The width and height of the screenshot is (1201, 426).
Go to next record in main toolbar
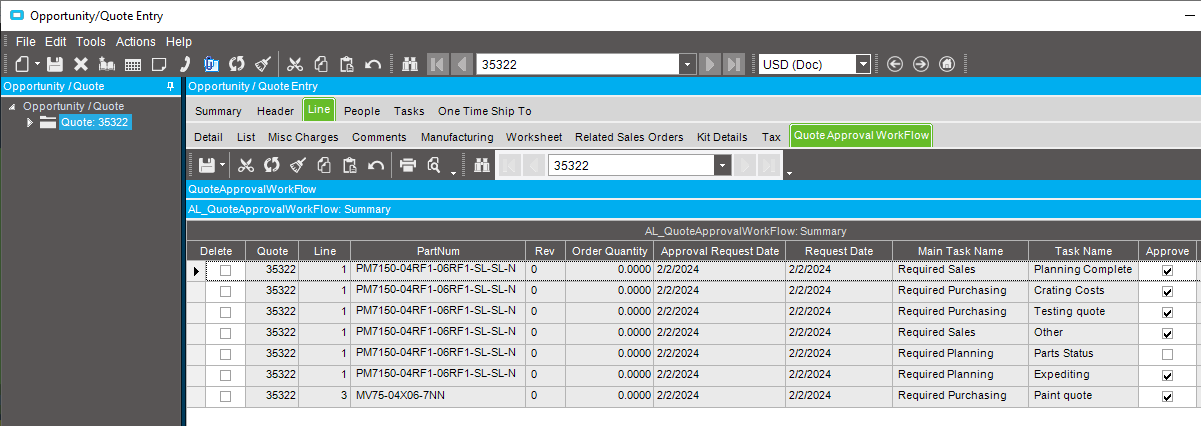[710, 64]
